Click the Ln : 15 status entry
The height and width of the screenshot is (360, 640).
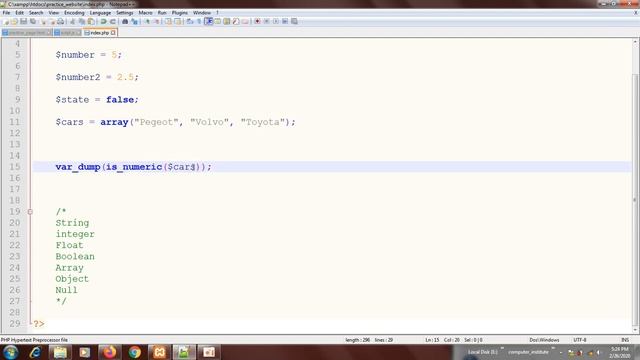432,340
